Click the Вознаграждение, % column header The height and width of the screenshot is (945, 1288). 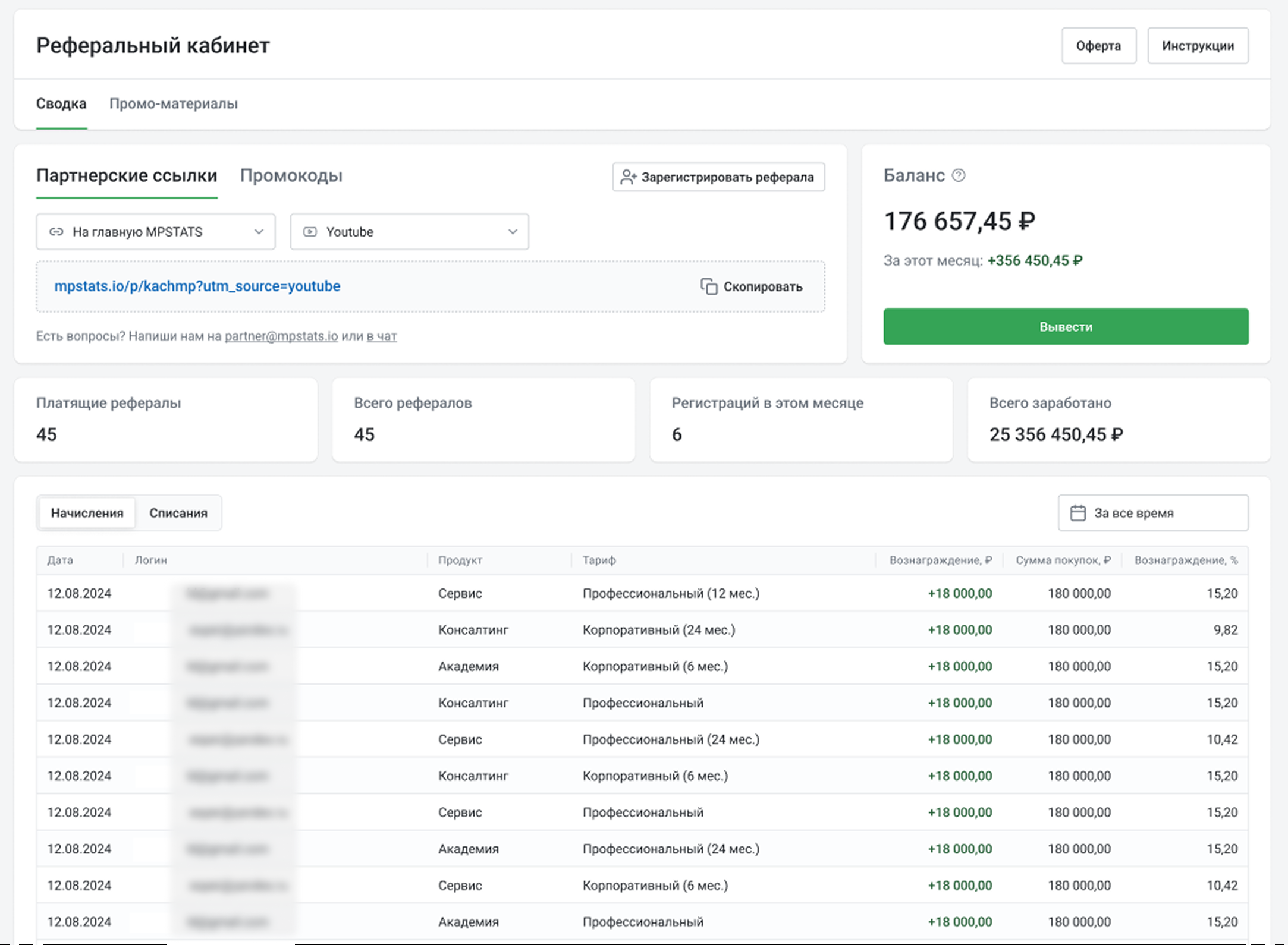1185,560
